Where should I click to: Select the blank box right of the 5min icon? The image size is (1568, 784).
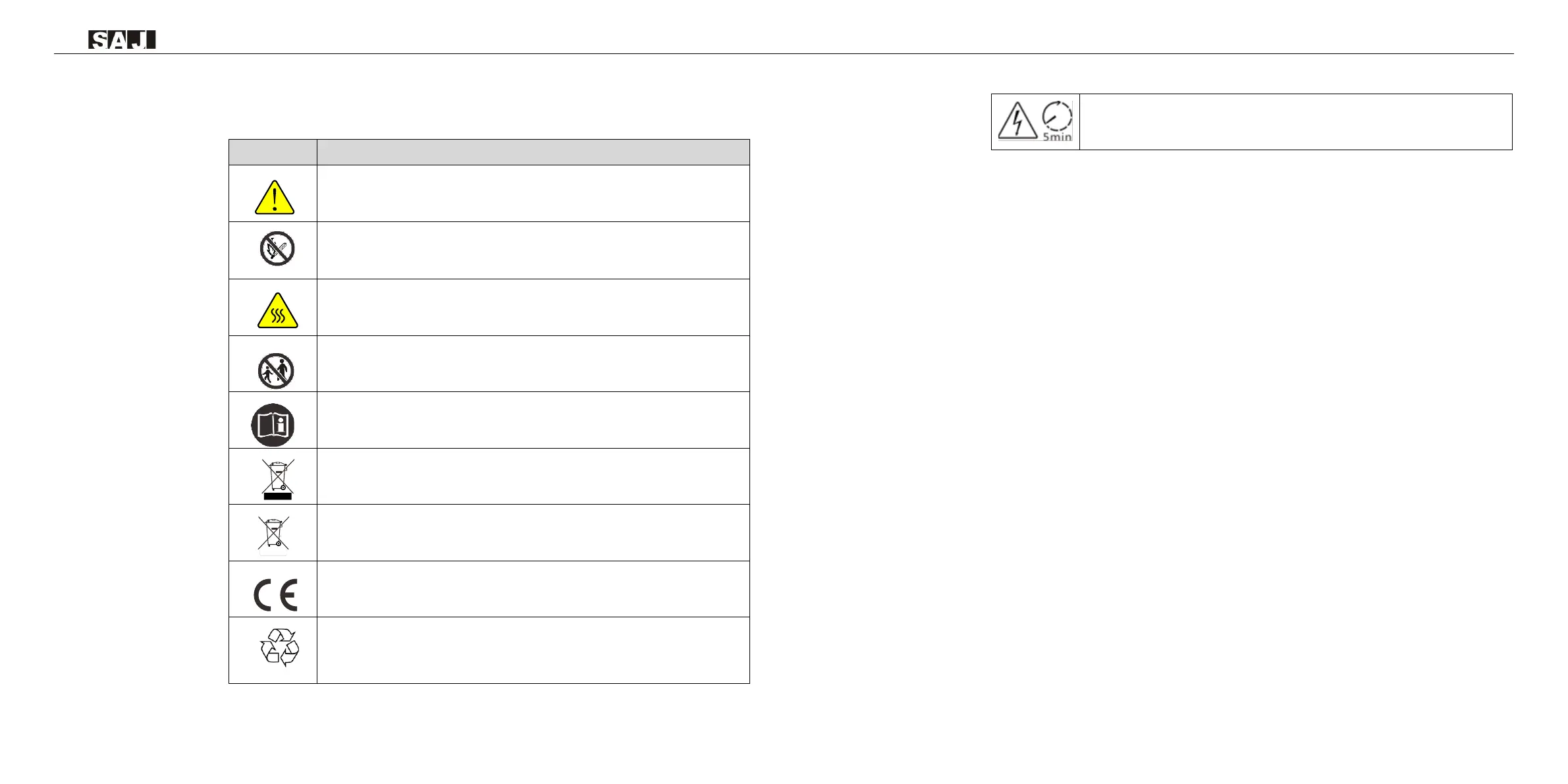(1295, 122)
